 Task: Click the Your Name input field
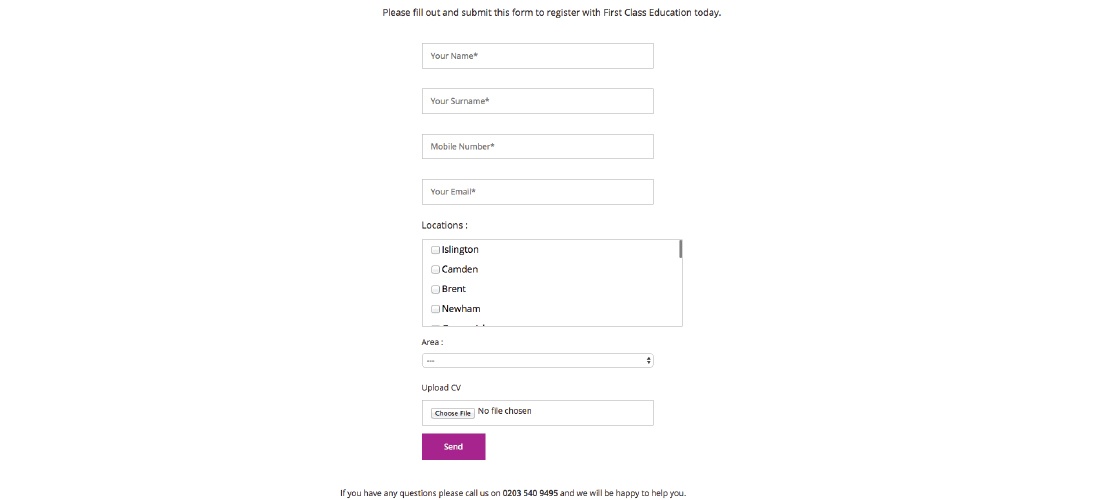[537, 56]
